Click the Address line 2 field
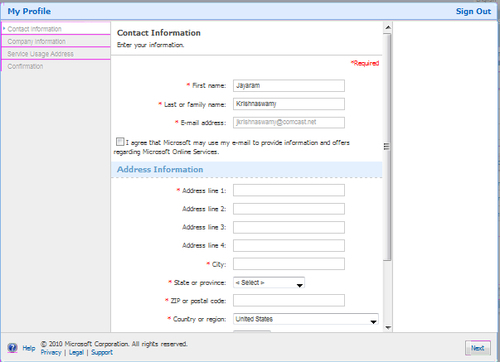 pyautogui.click(x=289, y=209)
